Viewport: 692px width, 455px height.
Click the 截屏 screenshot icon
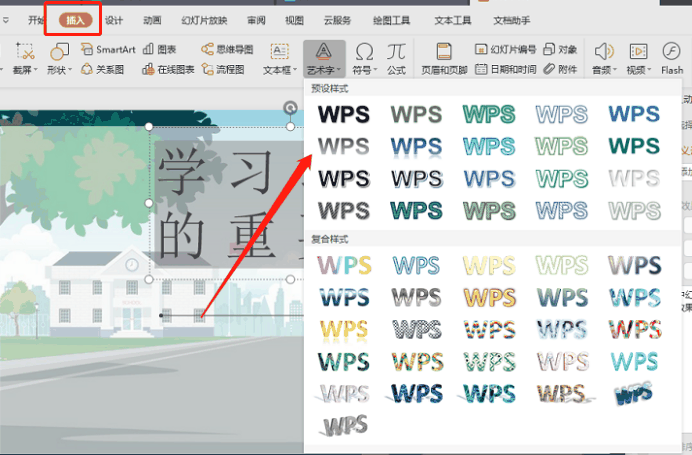pyautogui.click(x=25, y=51)
